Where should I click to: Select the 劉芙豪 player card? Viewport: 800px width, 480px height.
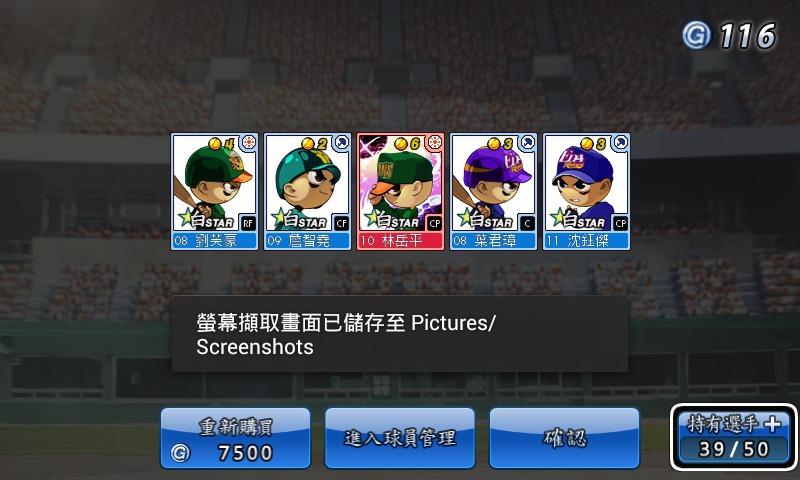214,192
